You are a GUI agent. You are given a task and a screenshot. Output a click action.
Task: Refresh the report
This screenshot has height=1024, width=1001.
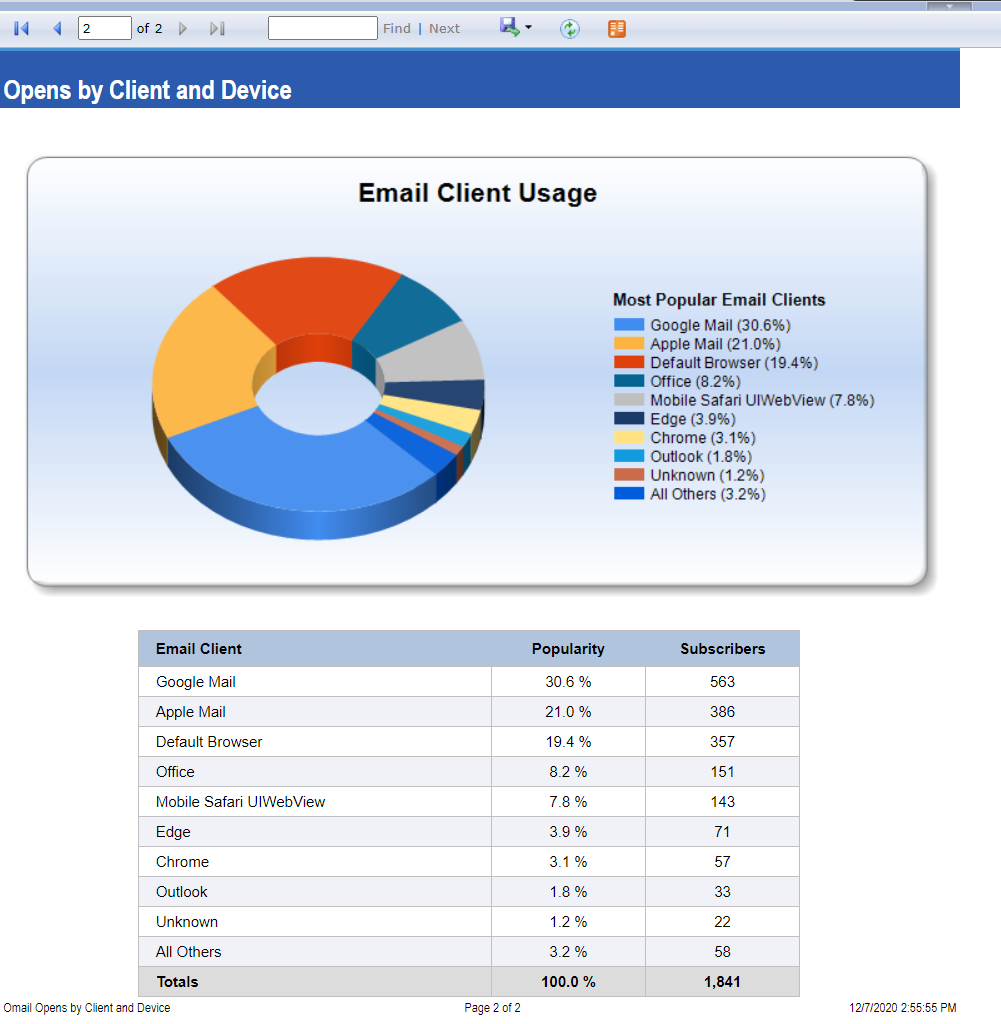point(570,29)
